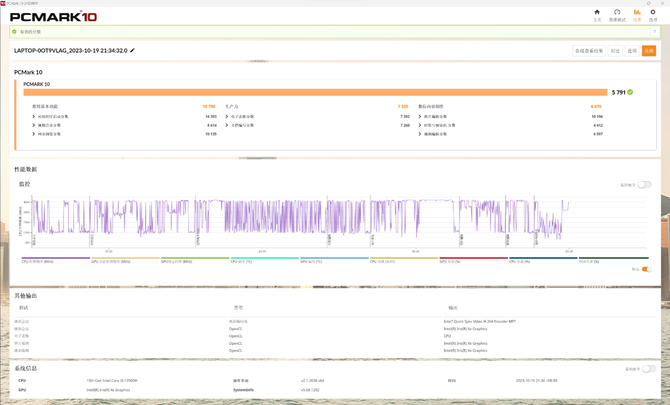670x405 pixels.
Task: Select the green GPU core clock legend
Action: point(195,260)
